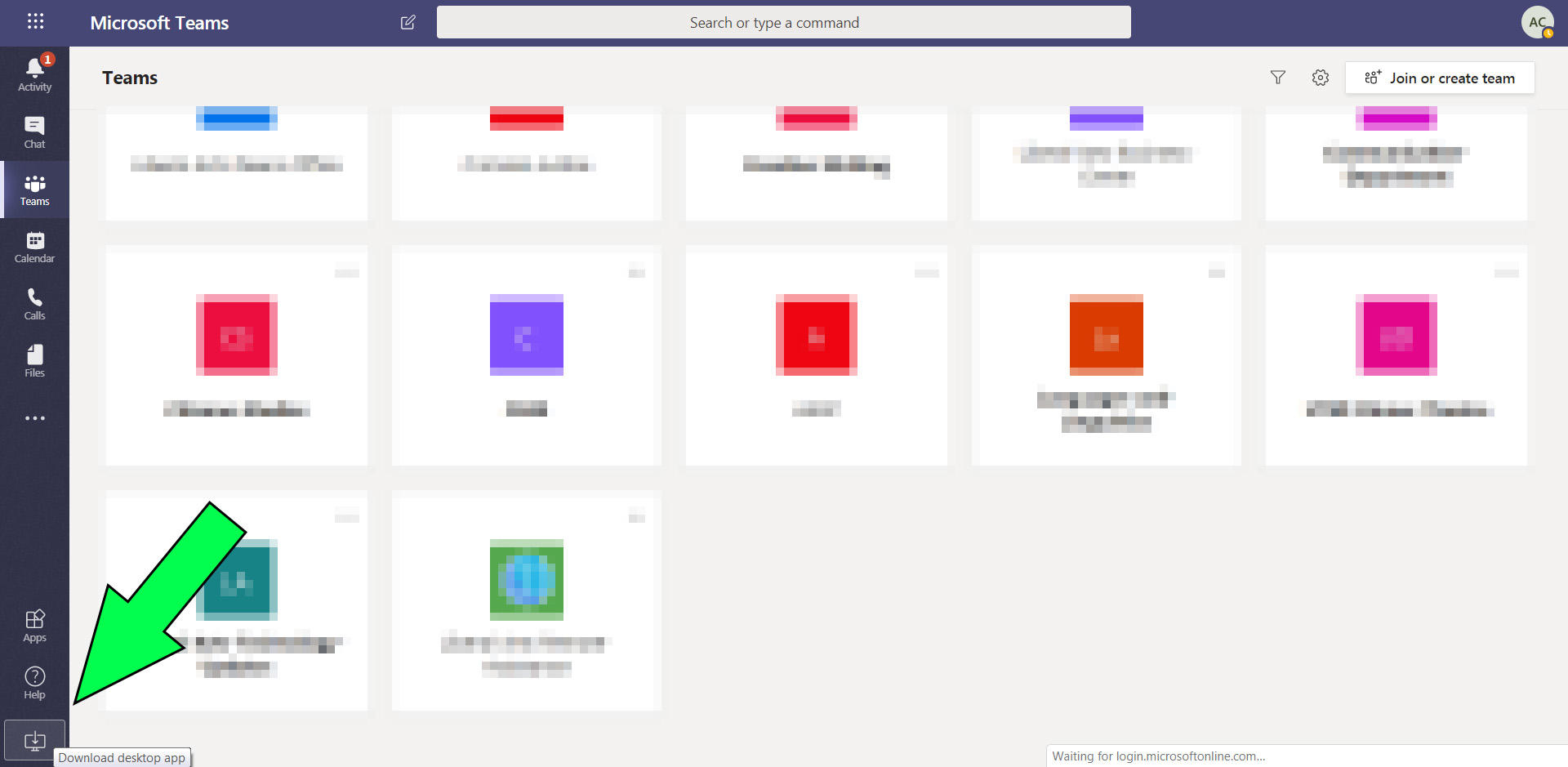
Task: Open more options on purple team card
Action: pos(637,272)
